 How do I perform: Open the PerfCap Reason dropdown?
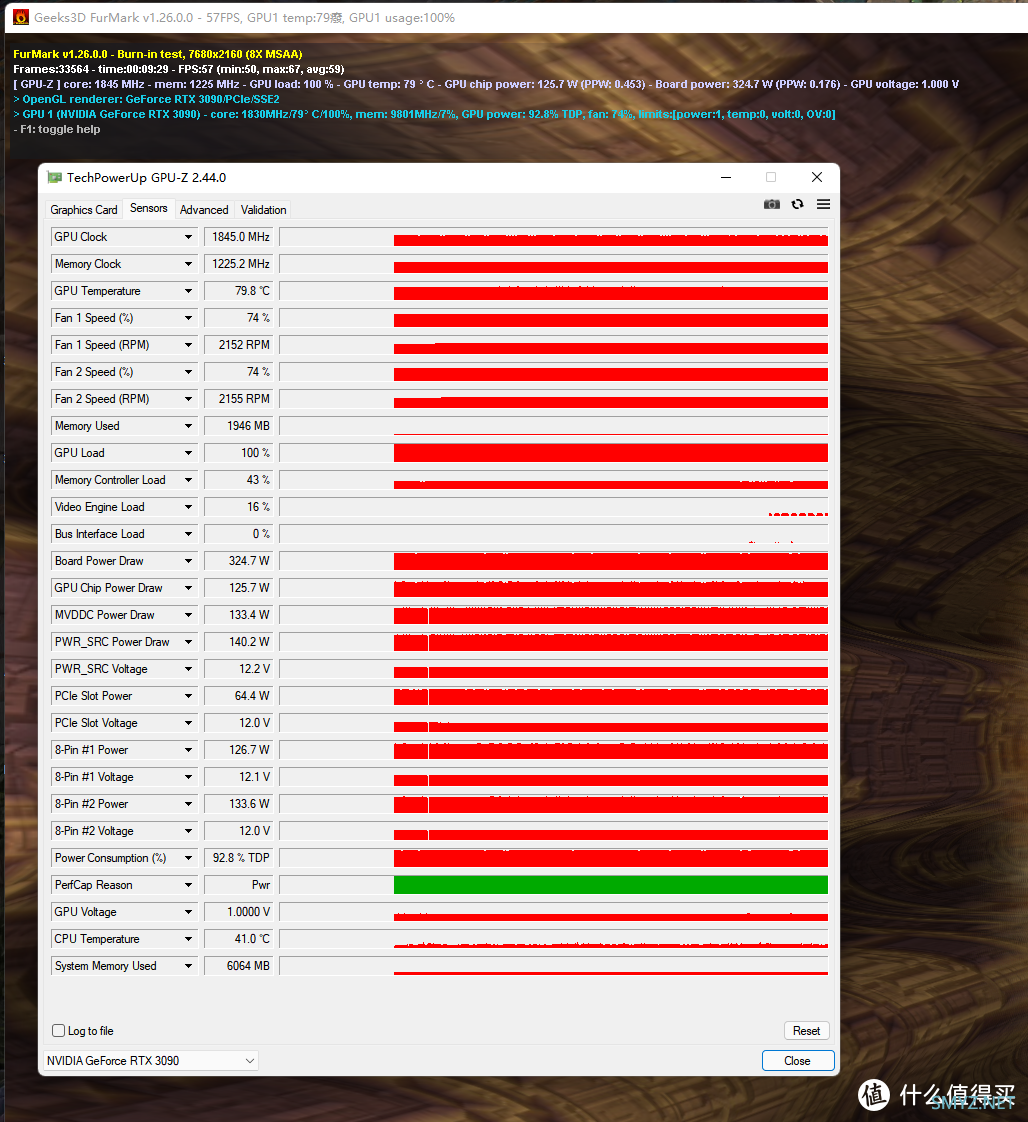188,885
